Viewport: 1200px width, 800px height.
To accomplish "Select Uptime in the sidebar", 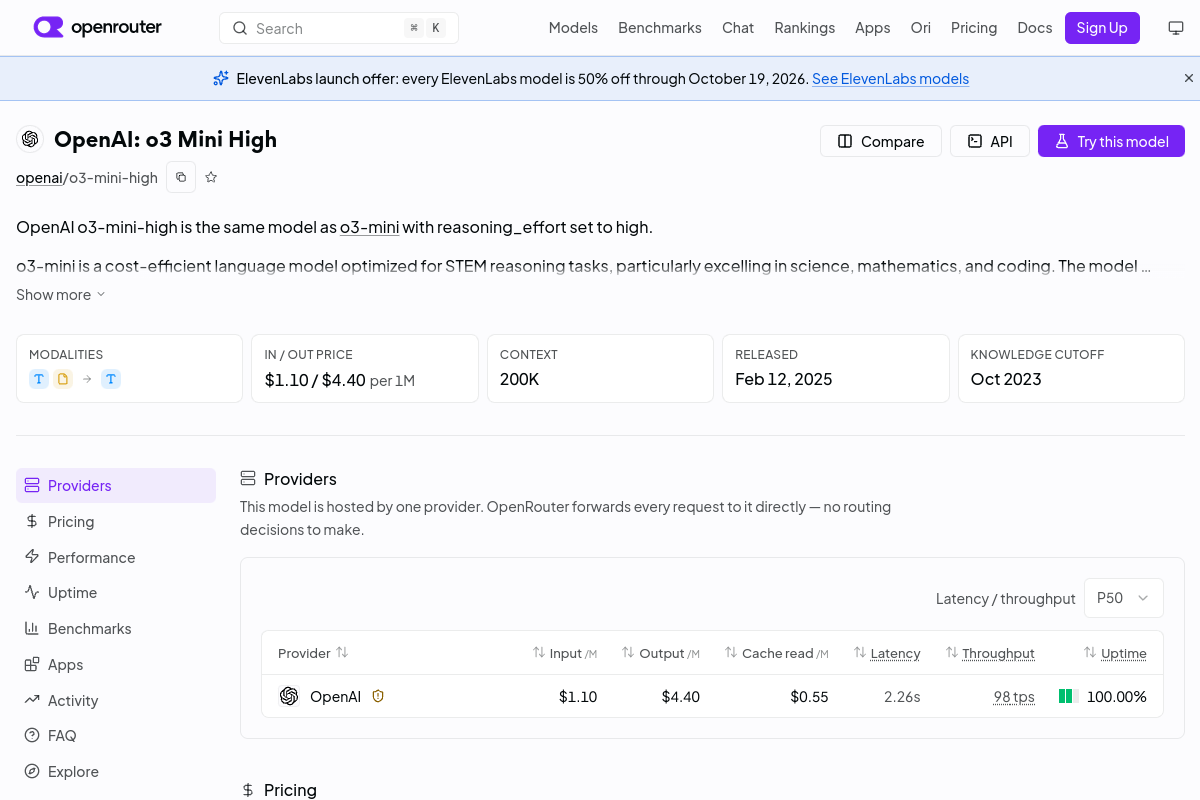I will coord(116,592).
